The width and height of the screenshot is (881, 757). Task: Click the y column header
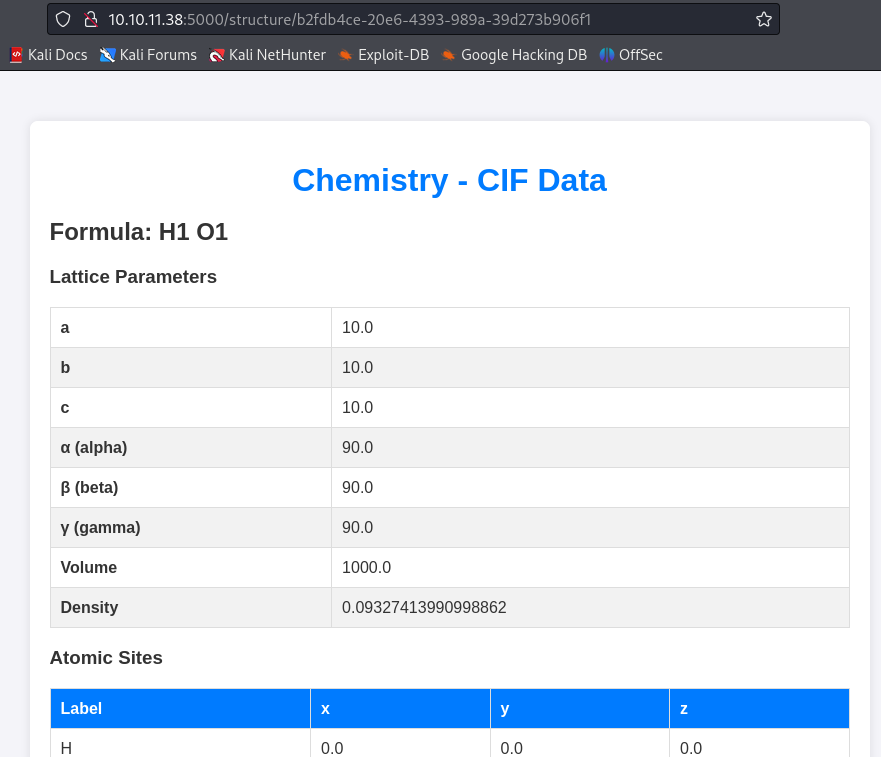580,709
